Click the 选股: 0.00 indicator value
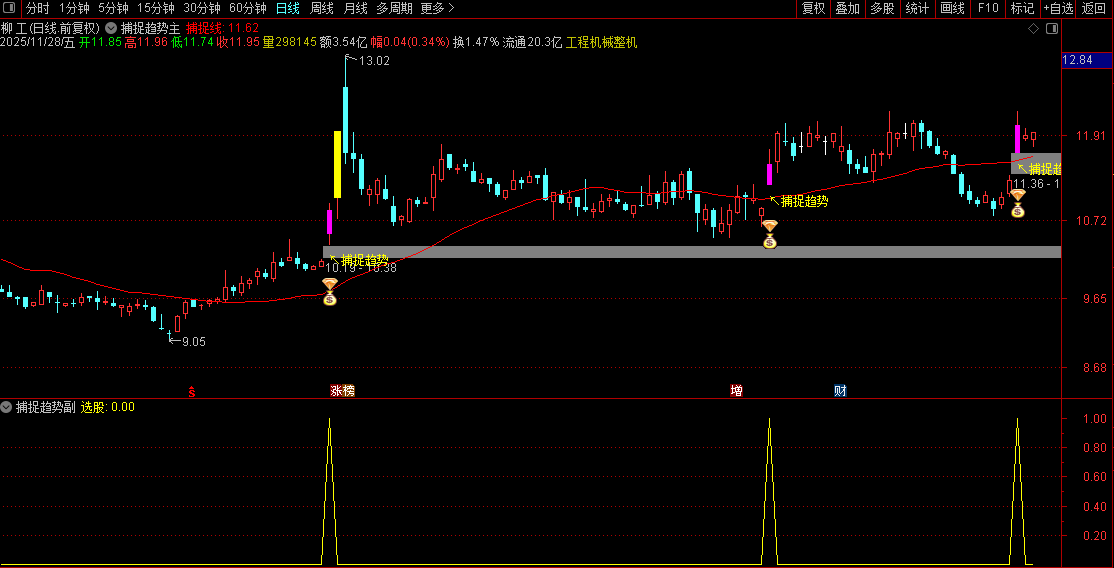 pos(107,407)
